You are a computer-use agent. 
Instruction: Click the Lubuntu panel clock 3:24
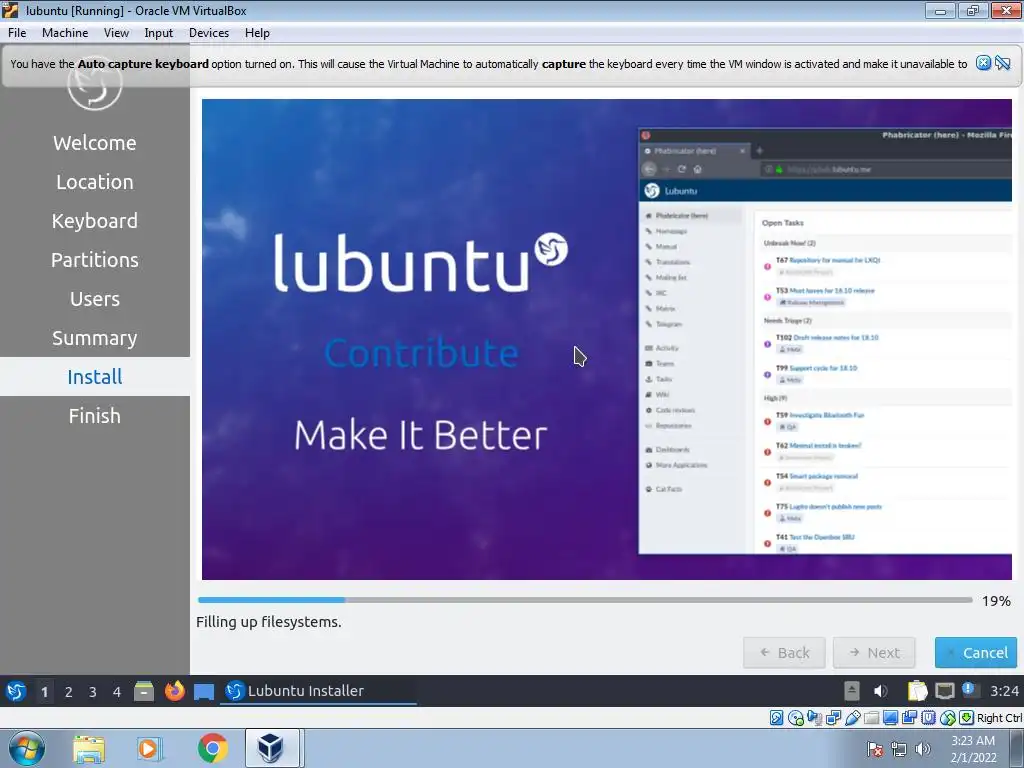tap(1004, 691)
